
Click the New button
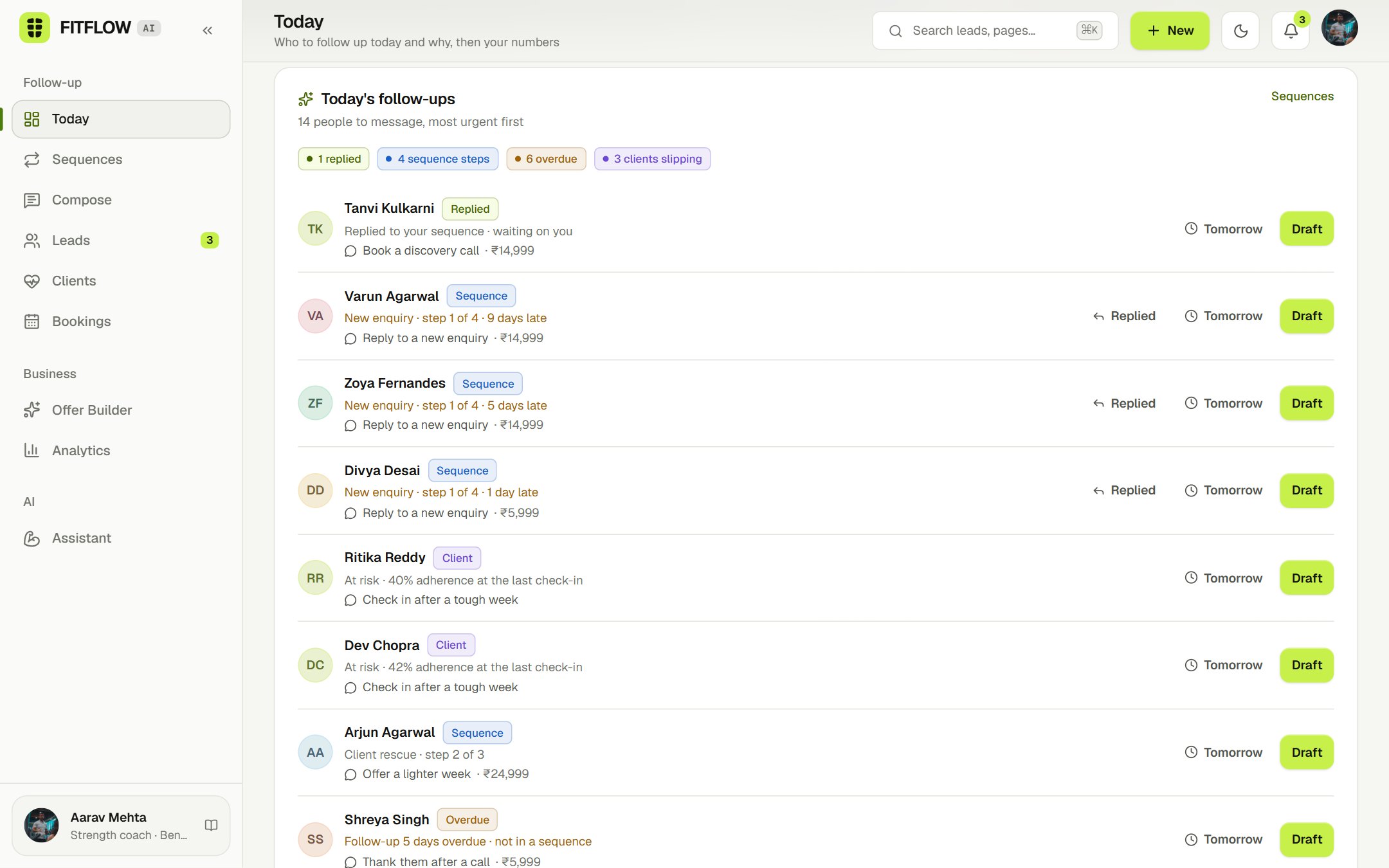(1170, 30)
